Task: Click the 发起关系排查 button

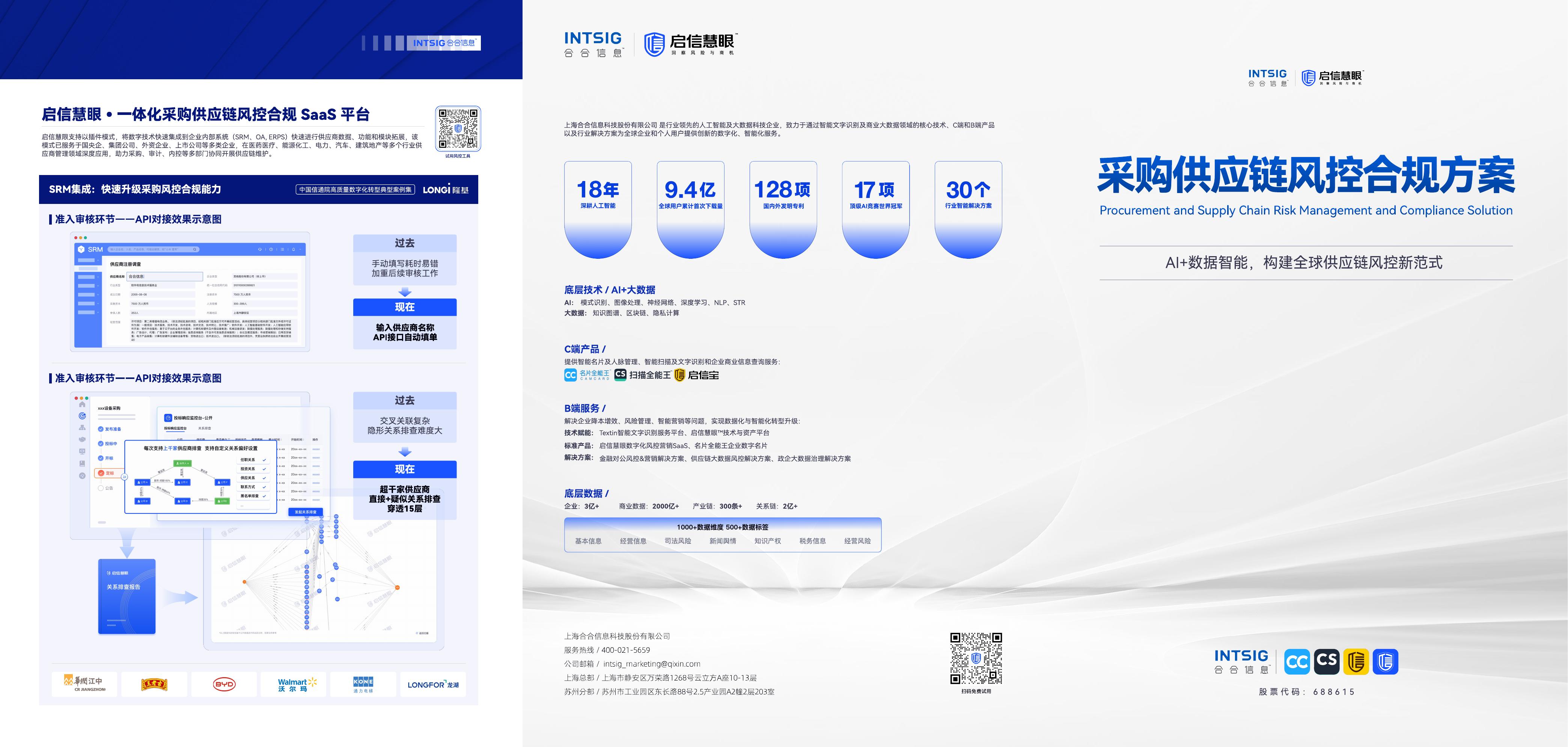Action: click(x=306, y=512)
